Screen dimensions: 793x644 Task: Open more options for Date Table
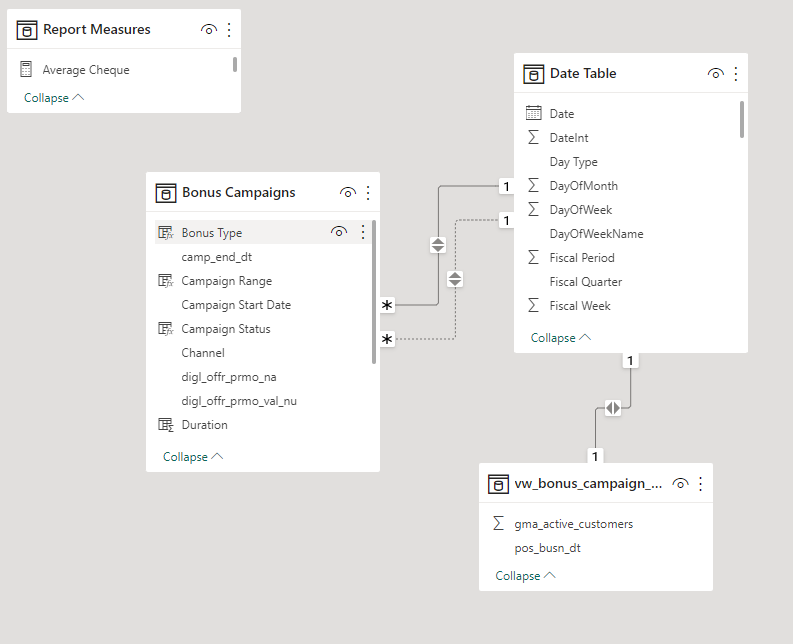coord(736,74)
